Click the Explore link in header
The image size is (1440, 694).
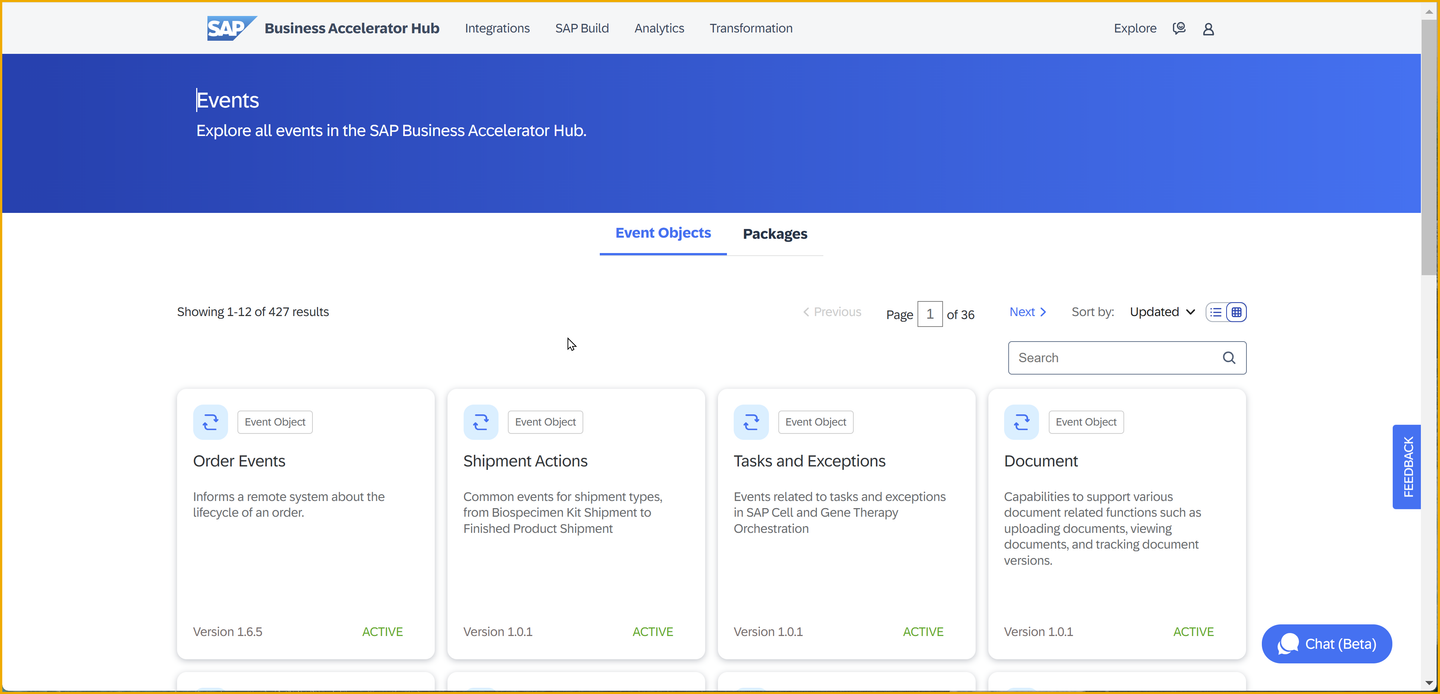click(1135, 28)
